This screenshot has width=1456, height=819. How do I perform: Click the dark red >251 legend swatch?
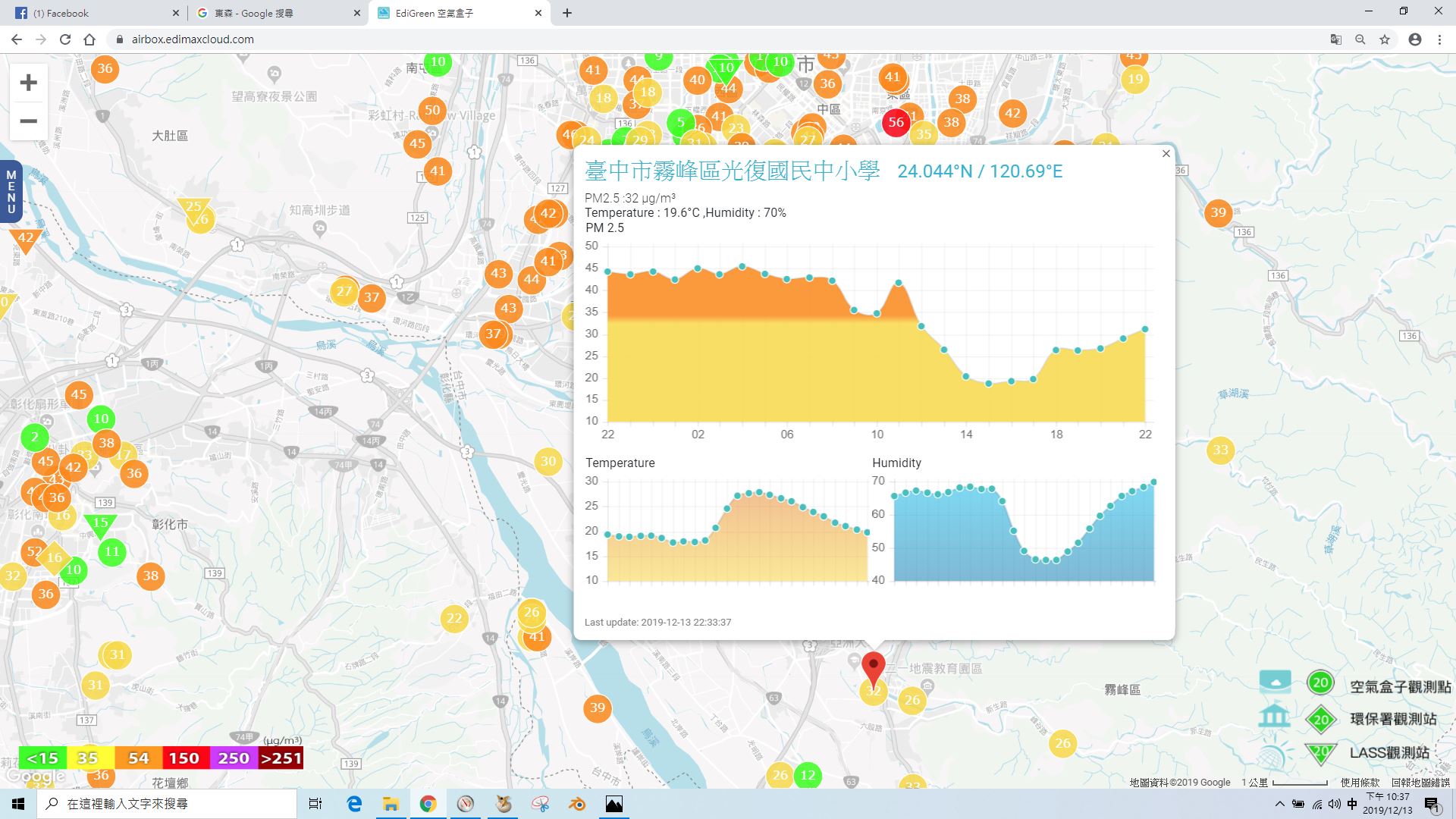click(x=281, y=758)
